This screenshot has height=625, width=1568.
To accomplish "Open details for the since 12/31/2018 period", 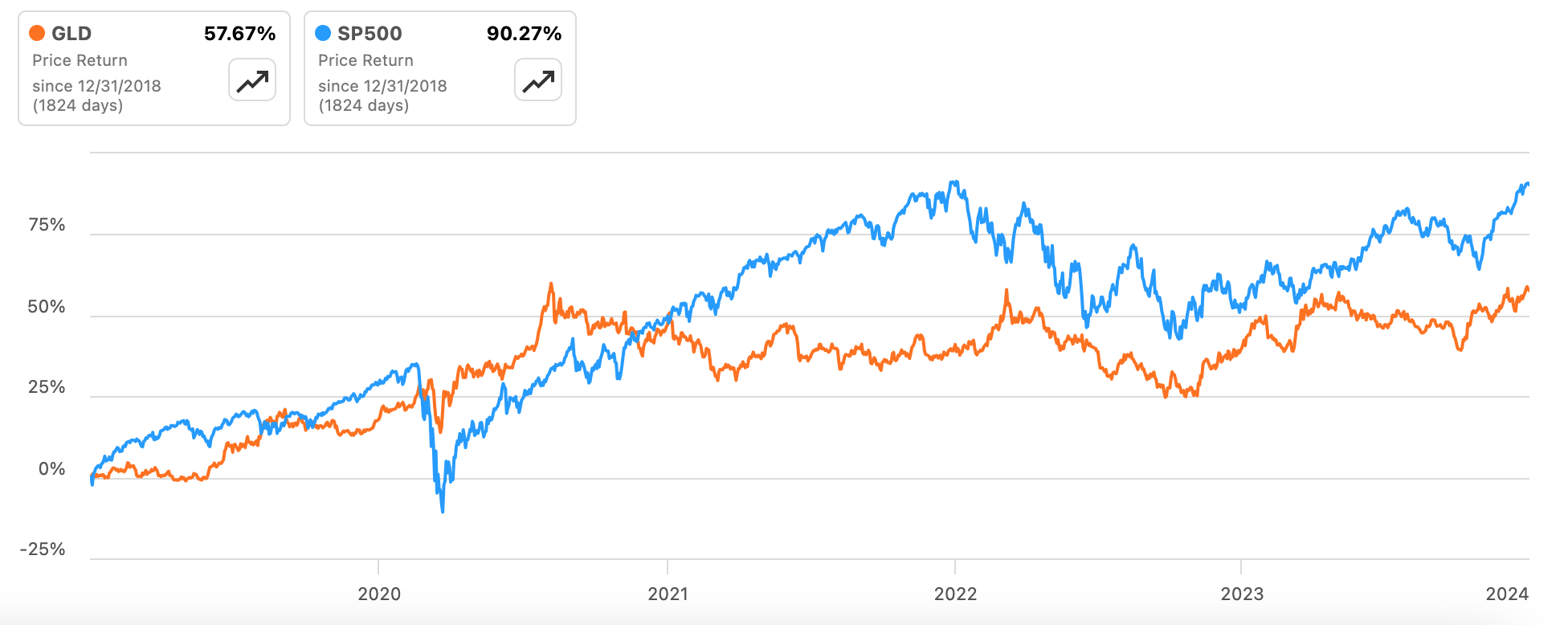I will (96, 86).
